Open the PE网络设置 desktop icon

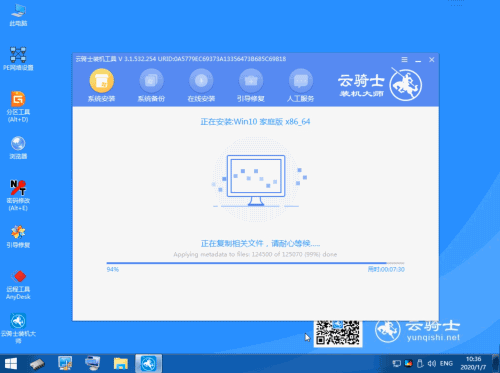pos(18,59)
